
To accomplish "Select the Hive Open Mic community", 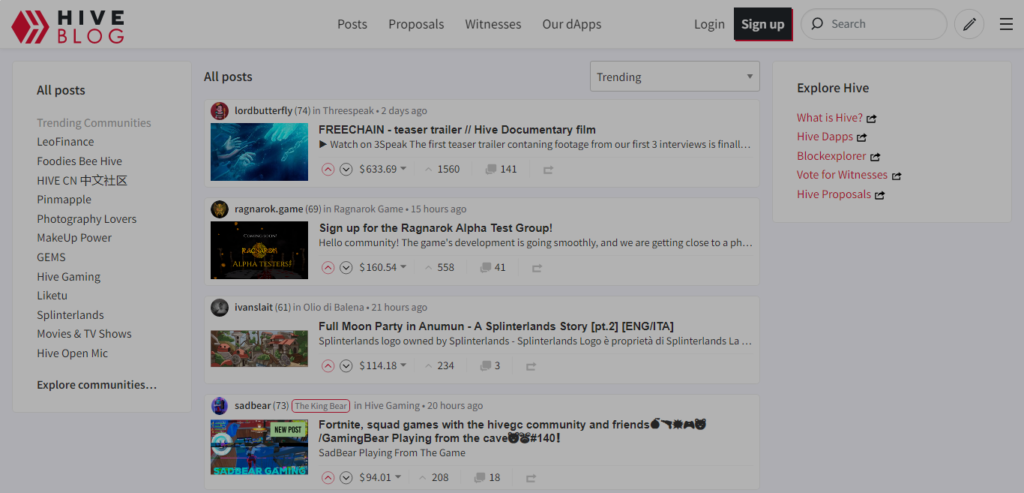I will point(72,353).
